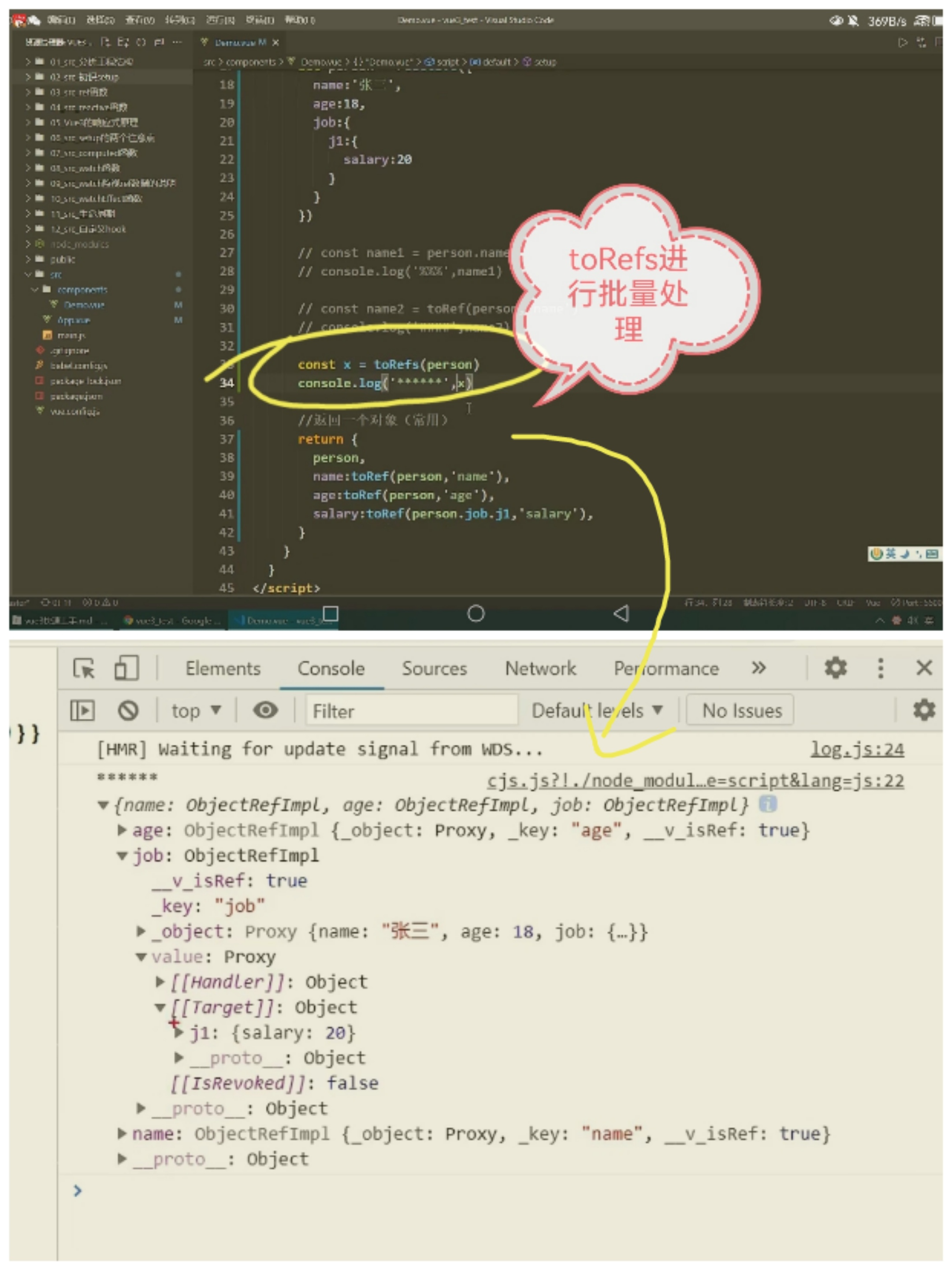Toggle the device toolbar icon
This screenshot has height=1270, width=952.
point(126,668)
